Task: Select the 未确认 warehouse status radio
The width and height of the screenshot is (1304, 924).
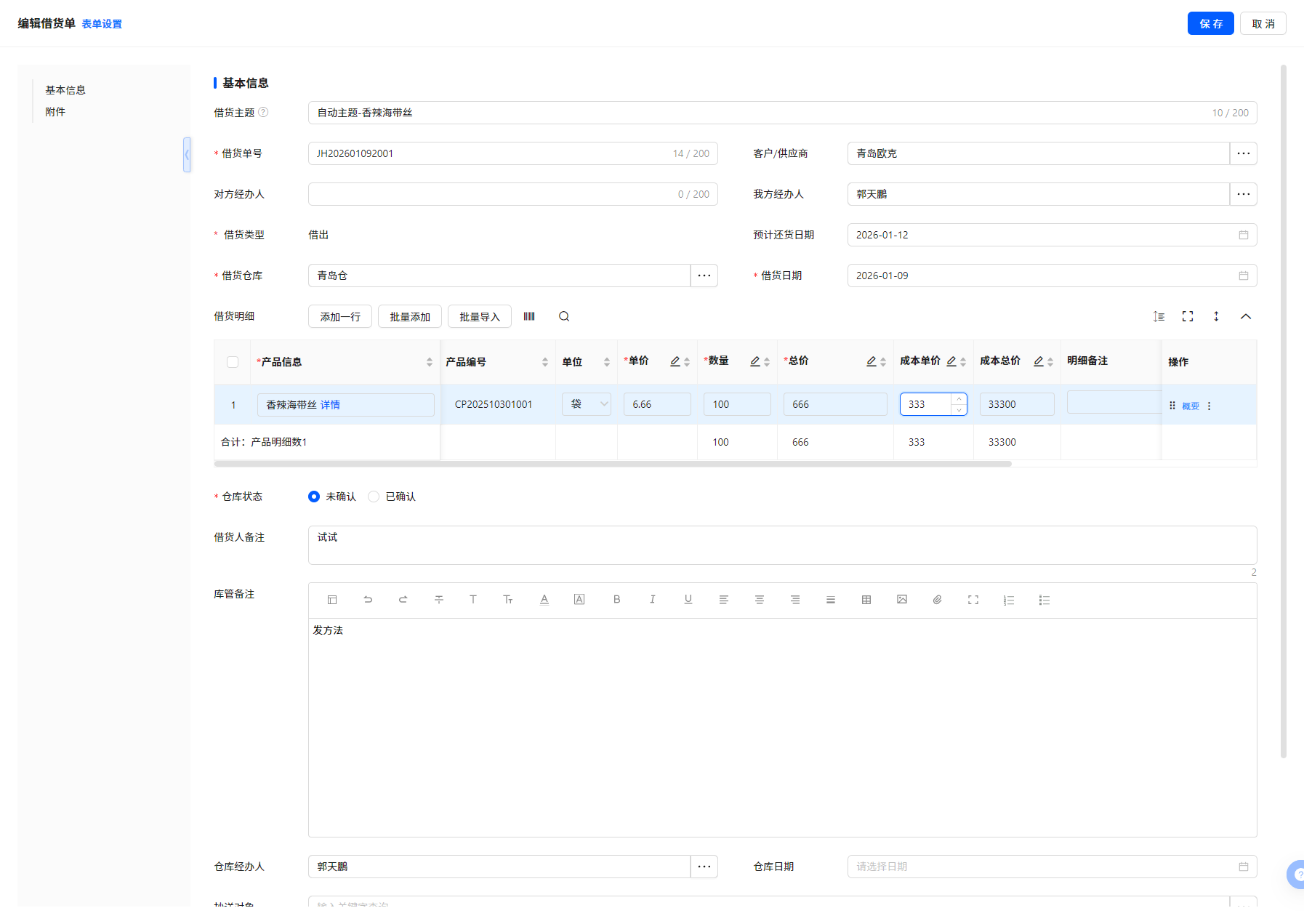Action: tap(314, 497)
